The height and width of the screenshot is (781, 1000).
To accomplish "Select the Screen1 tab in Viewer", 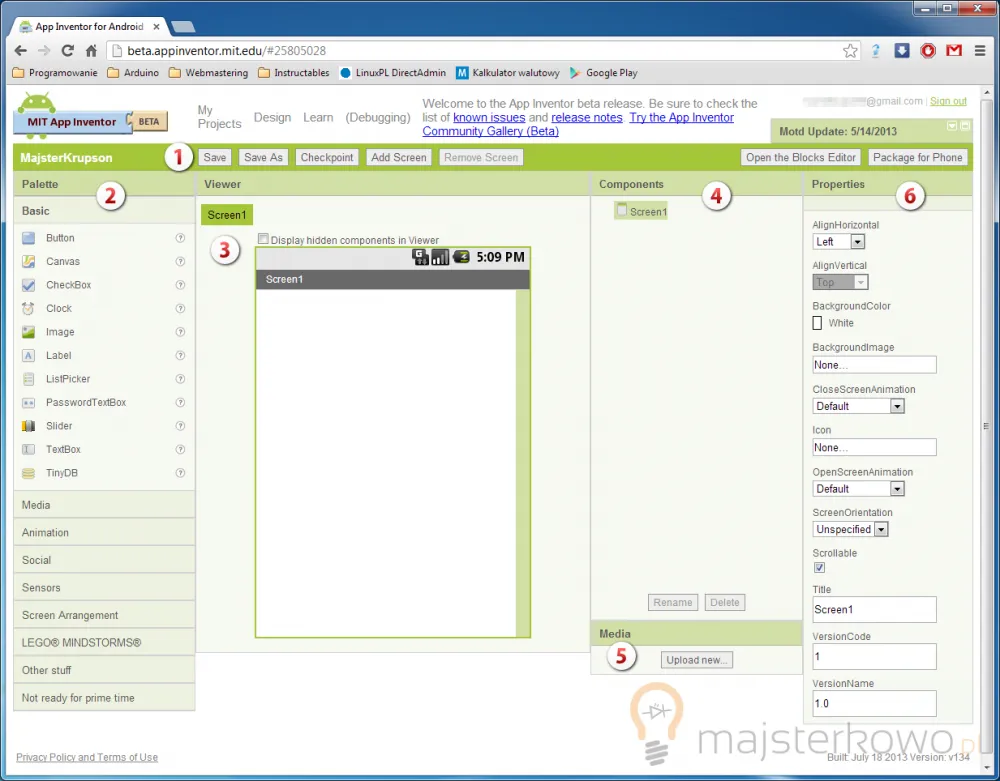I will coord(226,215).
